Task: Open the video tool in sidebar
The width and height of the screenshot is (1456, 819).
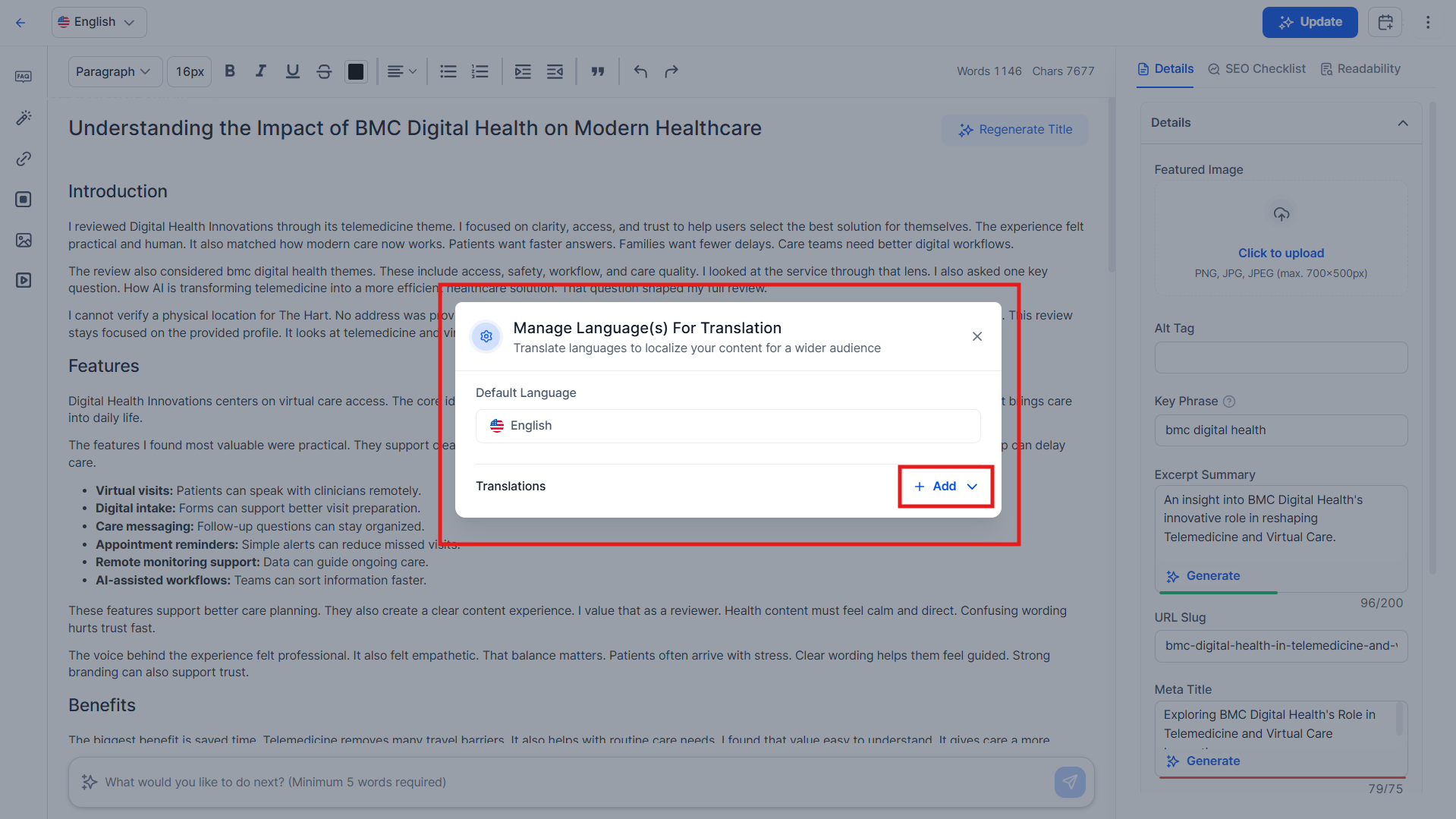Action: 24,280
